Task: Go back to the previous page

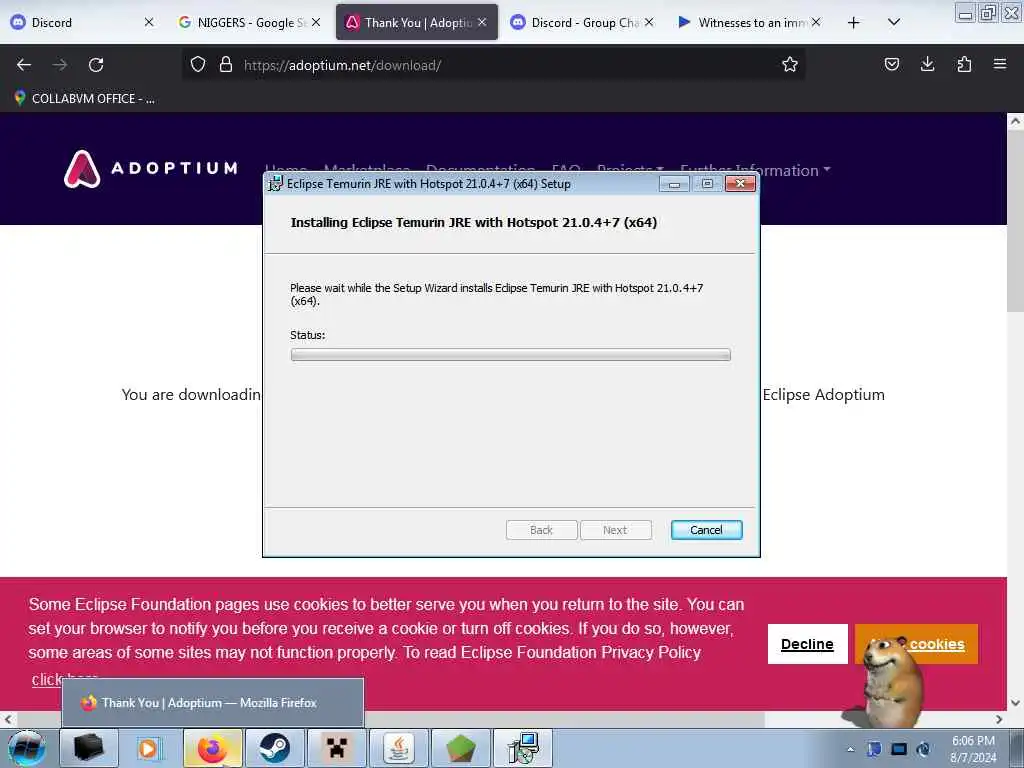Action: 24,65
